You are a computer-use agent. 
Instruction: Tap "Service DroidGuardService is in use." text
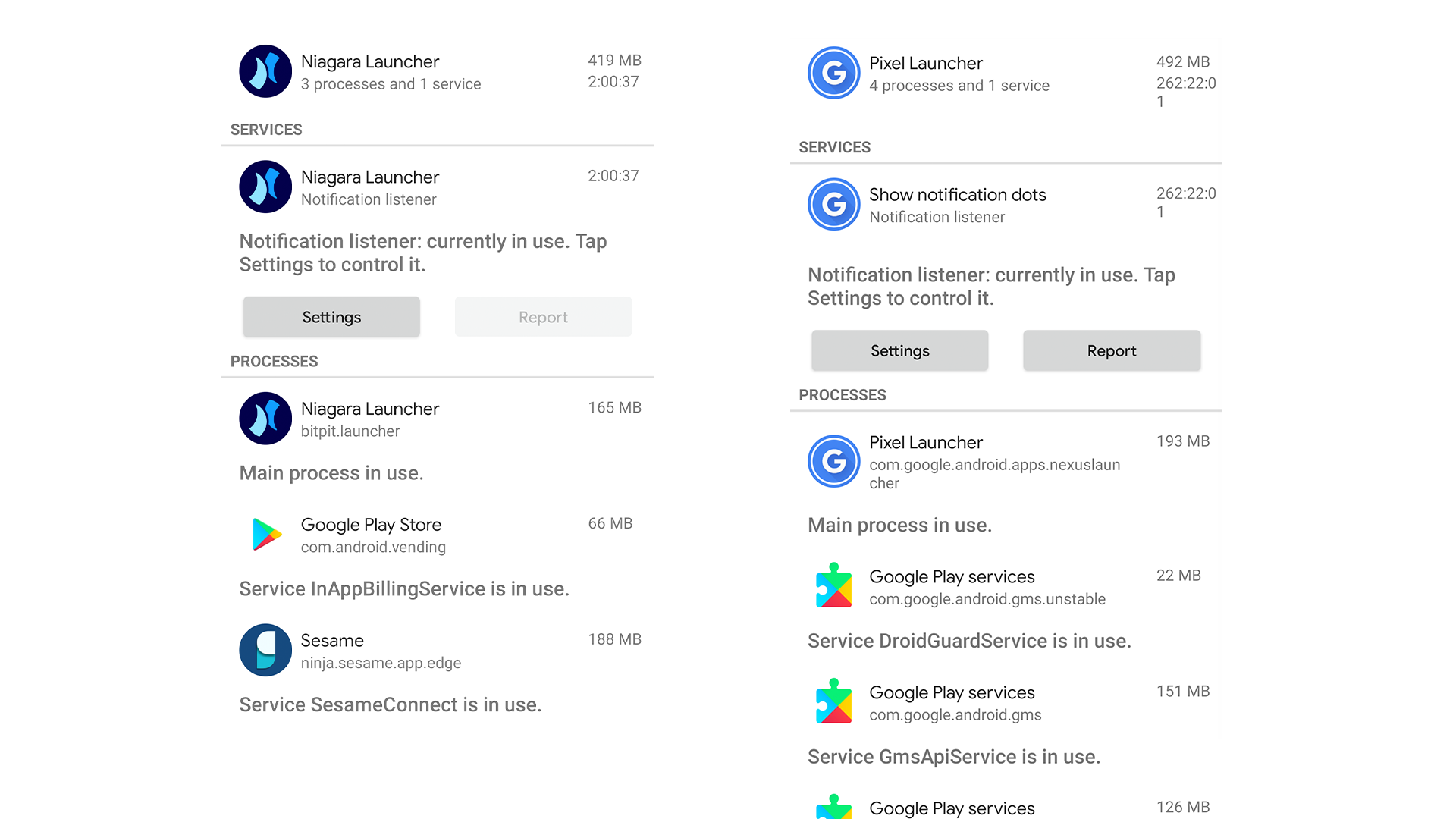pos(969,642)
